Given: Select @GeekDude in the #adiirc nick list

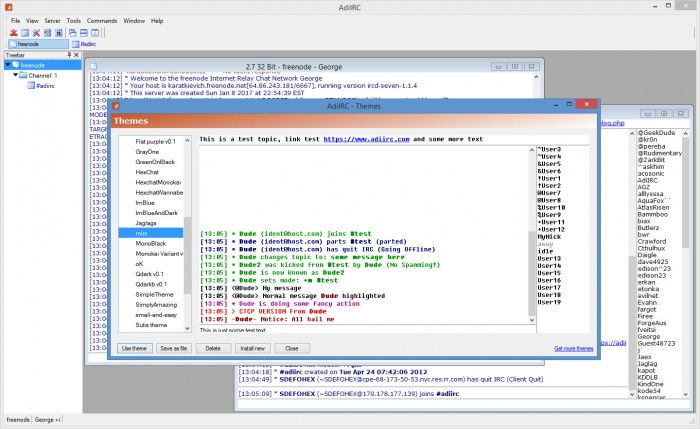Looking at the screenshot, I should click(656, 133).
